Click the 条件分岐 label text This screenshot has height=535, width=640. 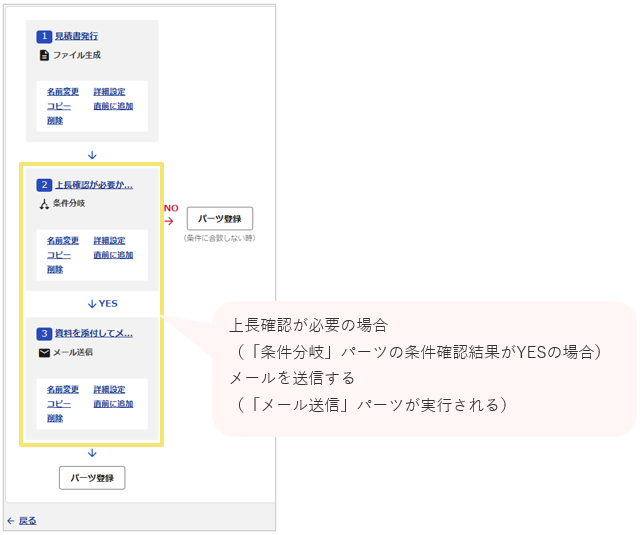(x=69, y=204)
